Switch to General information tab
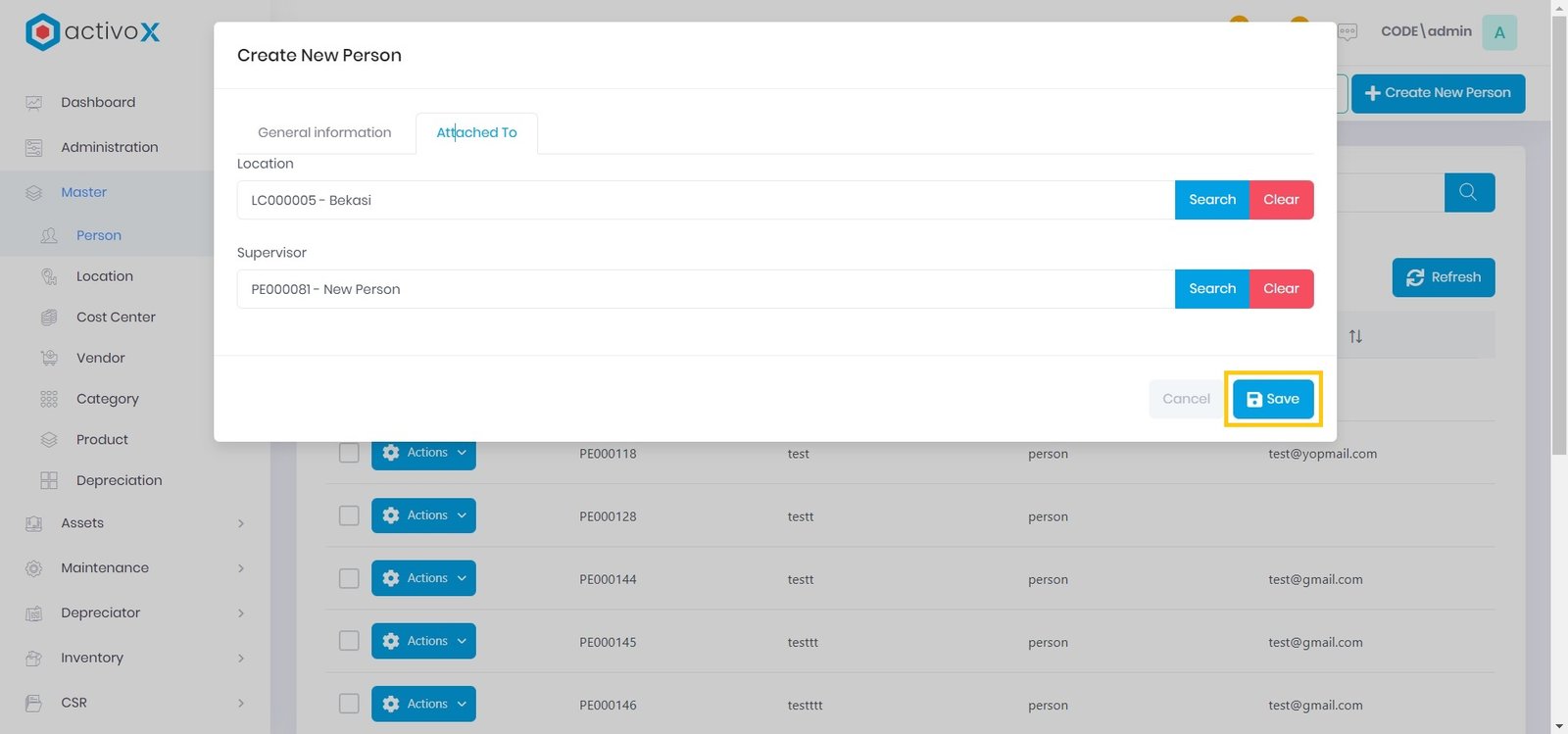This screenshot has width=1568, height=734. coord(324,133)
